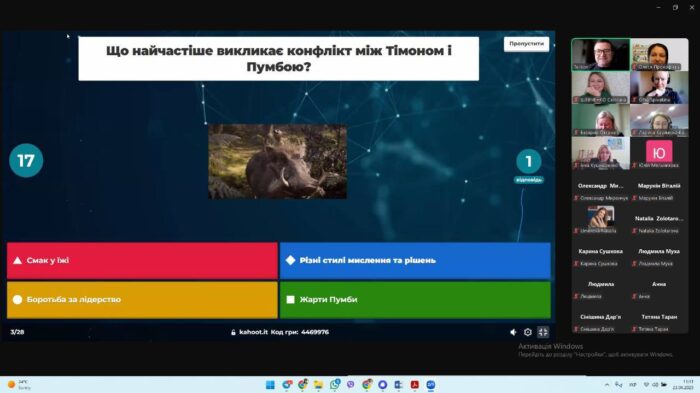Click the Timon and Pumbaa question image
Screen dimensions: 700x393
(277, 161)
